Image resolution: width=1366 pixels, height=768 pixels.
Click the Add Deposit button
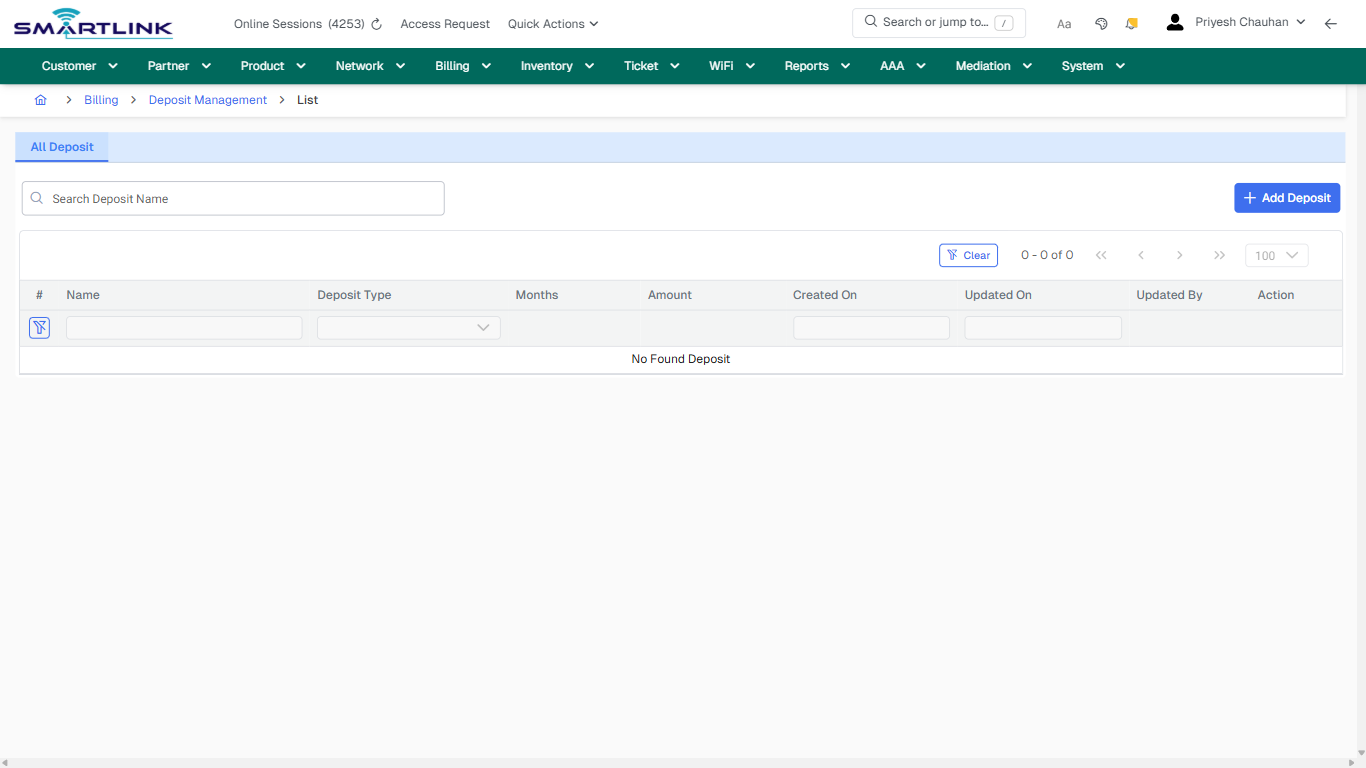1287,198
